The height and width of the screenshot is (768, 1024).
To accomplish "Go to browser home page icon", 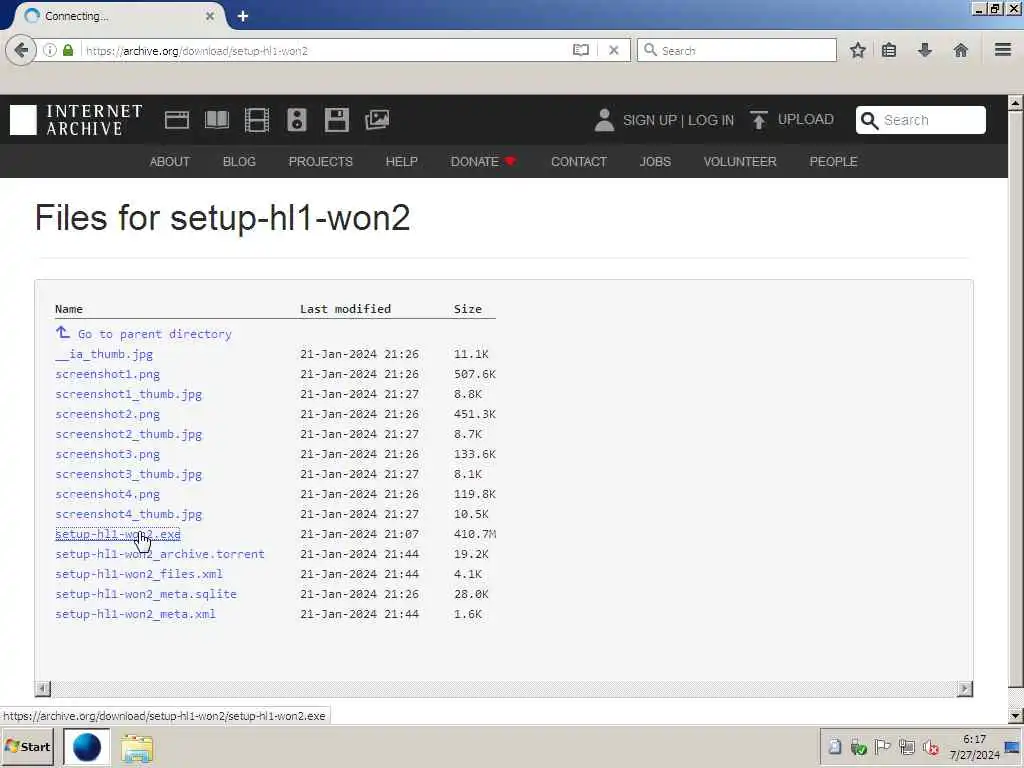I will [x=960, y=50].
